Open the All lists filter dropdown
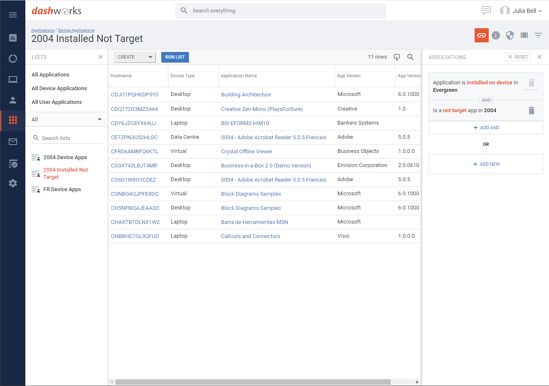The width and height of the screenshot is (549, 386). (67, 119)
